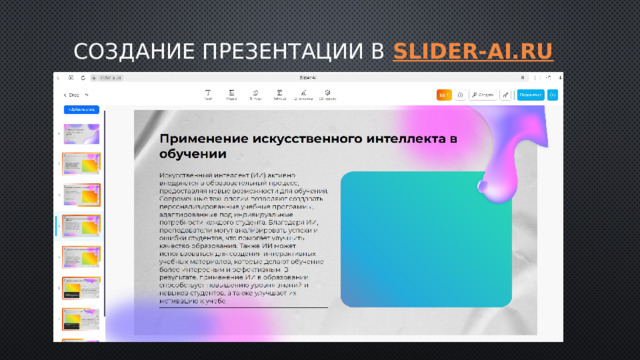The width and height of the screenshot is (640, 360).
Task: Open the first slide thumbnail with purple blob
Action: 81,134
